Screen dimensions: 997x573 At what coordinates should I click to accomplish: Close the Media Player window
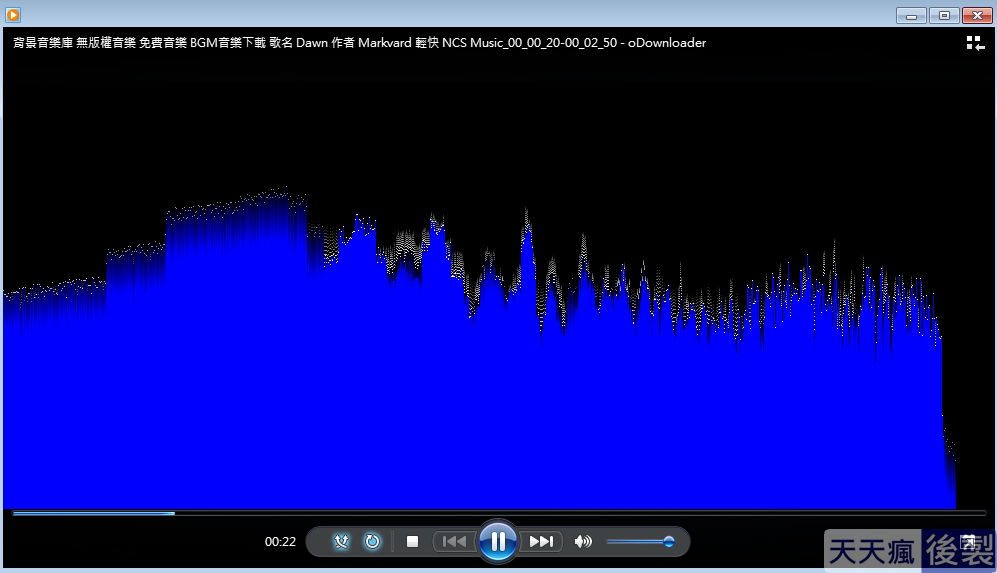tap(977, 15)
